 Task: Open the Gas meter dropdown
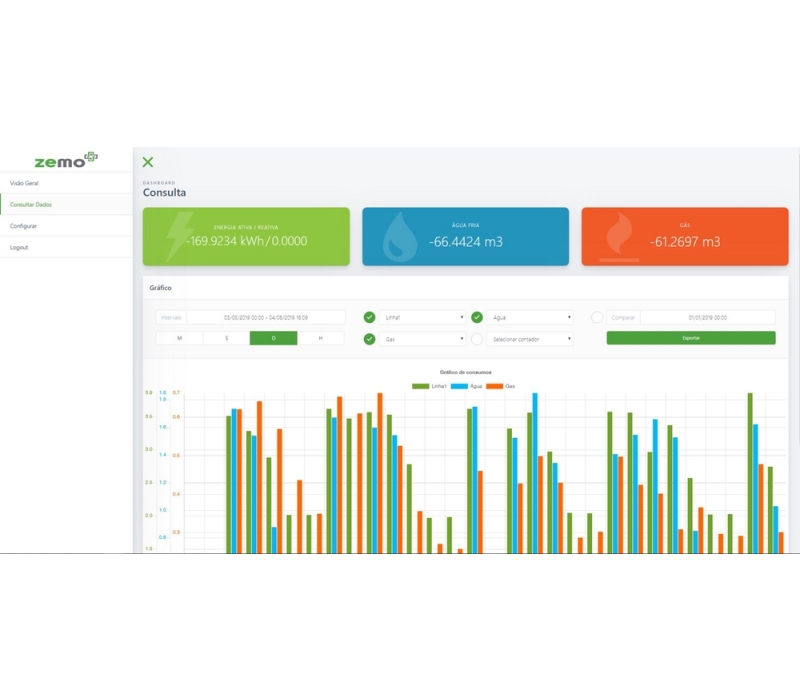tap(423, 339)
